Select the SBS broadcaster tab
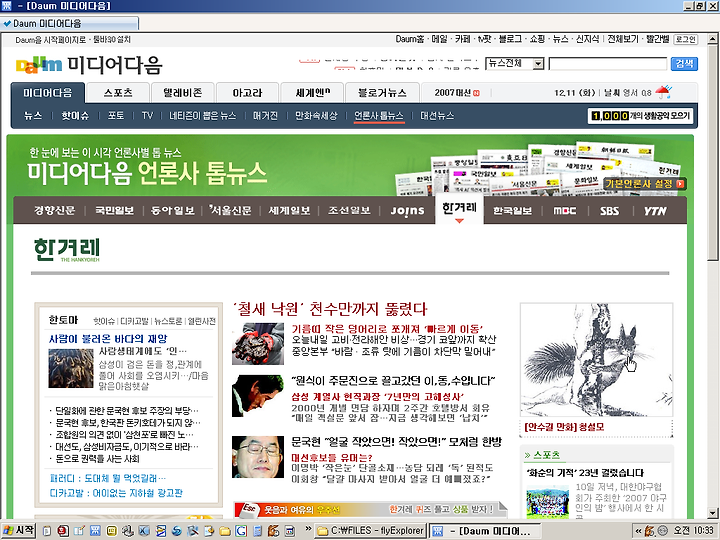Screen dimensions: 720x540 pos(609,211)
